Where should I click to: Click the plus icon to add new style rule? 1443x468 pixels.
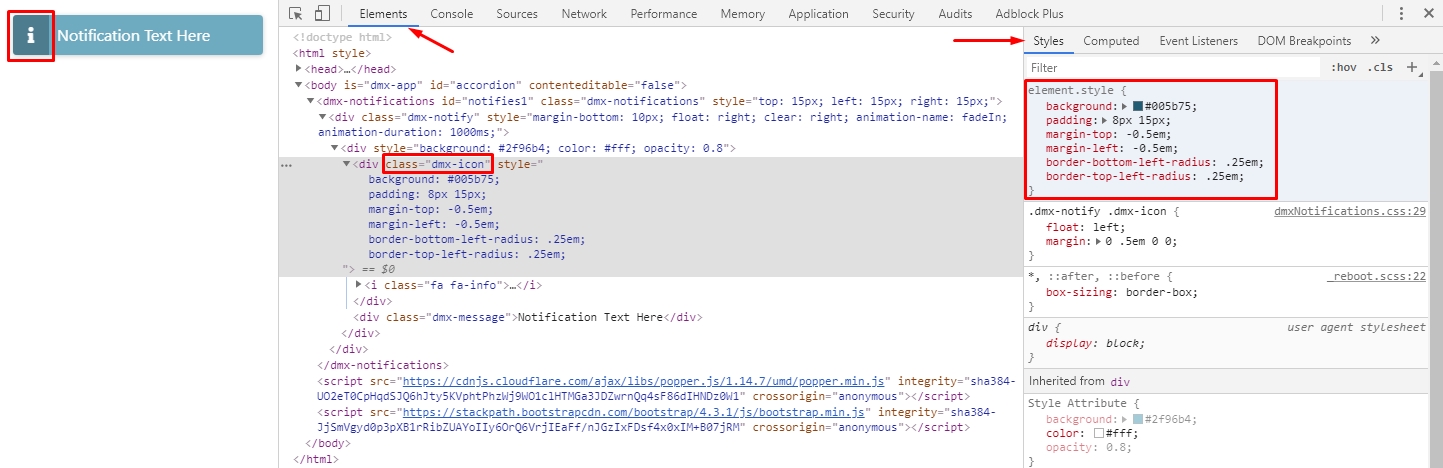click(1412, 67)
